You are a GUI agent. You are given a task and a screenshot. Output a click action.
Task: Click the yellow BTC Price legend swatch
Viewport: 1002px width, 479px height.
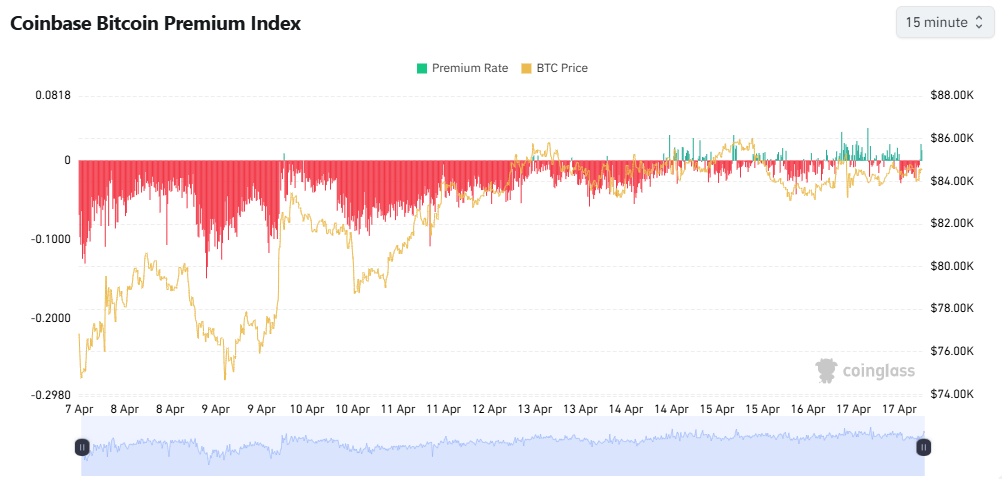(527, 68)
